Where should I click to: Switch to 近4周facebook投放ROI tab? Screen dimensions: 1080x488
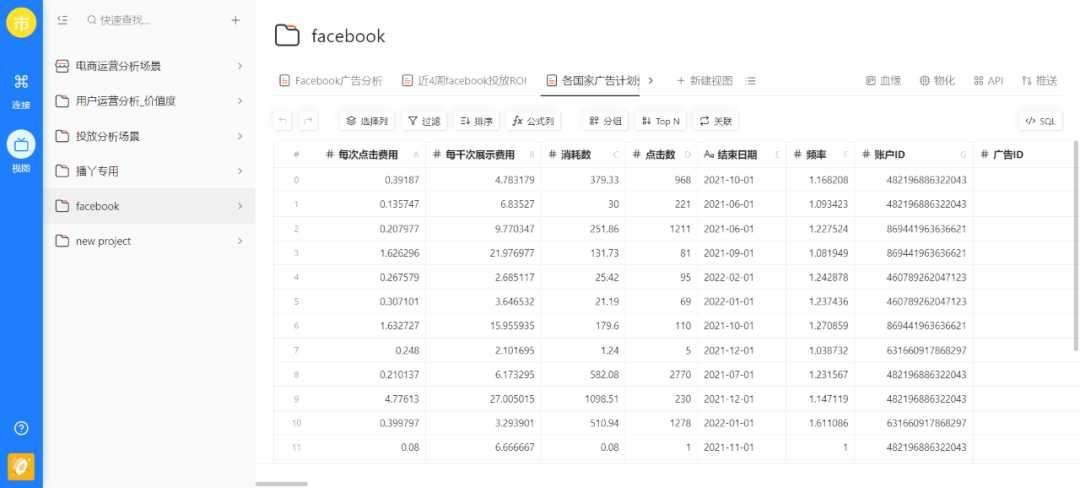[x=464, y=81]
